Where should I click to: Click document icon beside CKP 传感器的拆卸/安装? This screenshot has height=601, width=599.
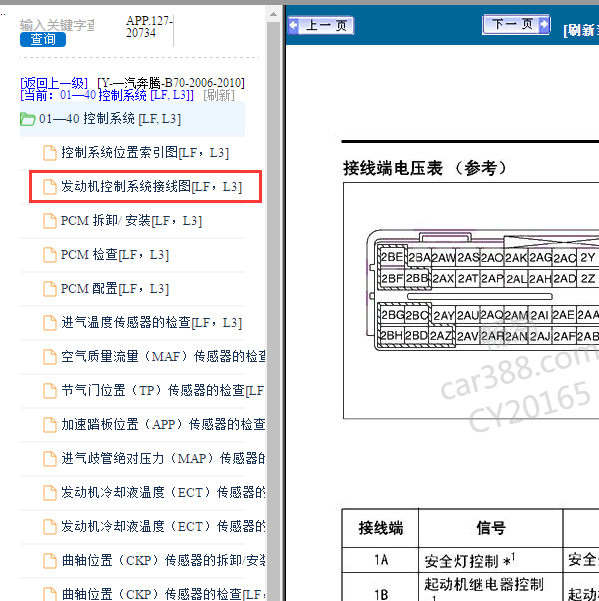[x=50, y=560]
